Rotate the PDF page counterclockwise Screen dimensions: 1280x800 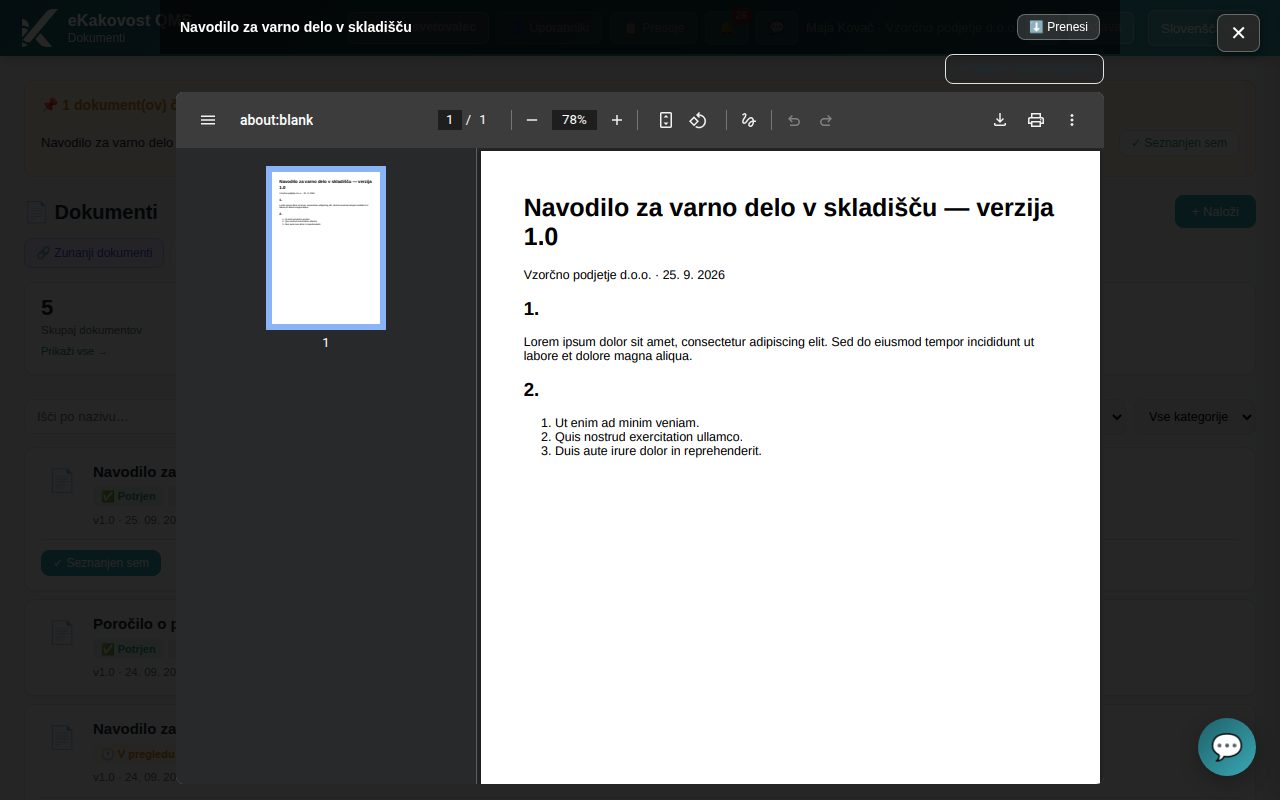click(698, 120)
